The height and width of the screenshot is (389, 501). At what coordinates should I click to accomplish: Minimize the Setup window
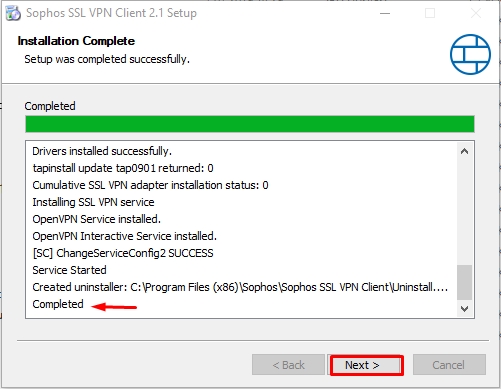[385, 13]
